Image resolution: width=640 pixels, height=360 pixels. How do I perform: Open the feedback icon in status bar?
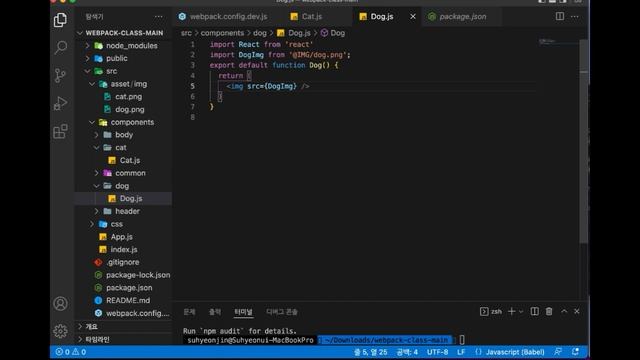(x=558, y=351)
